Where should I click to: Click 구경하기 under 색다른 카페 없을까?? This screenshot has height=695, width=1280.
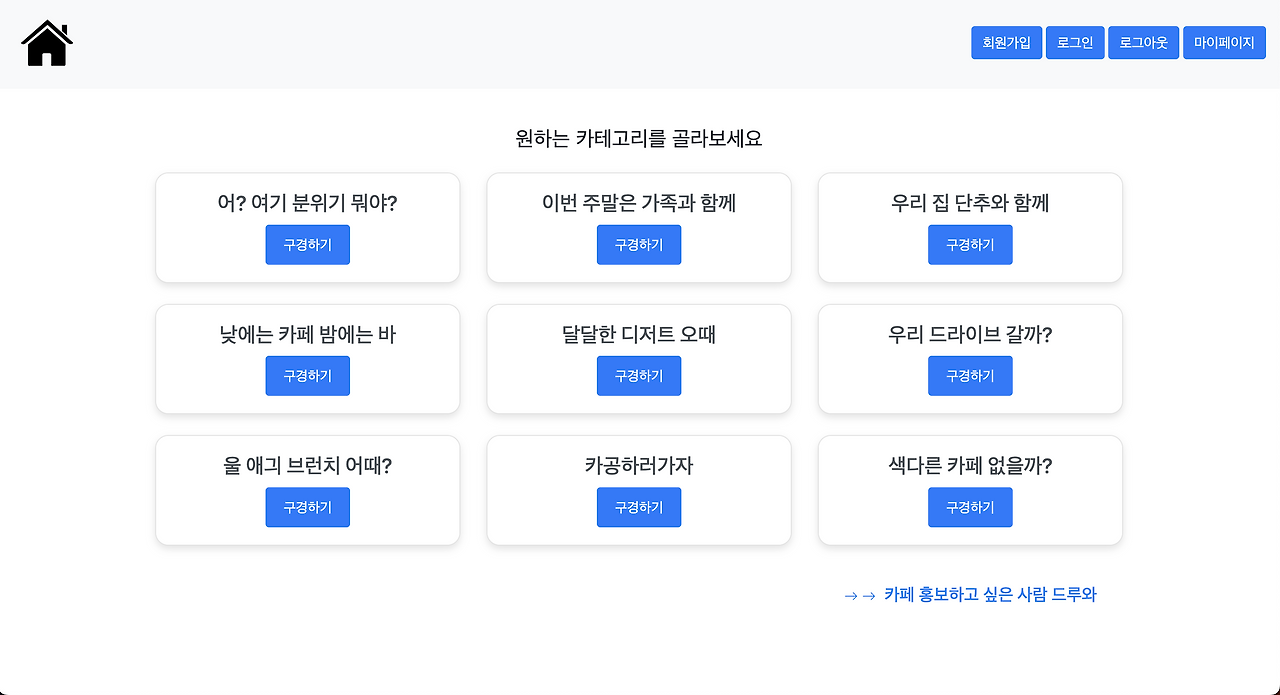pyautogui.click(x=970, y=507)
